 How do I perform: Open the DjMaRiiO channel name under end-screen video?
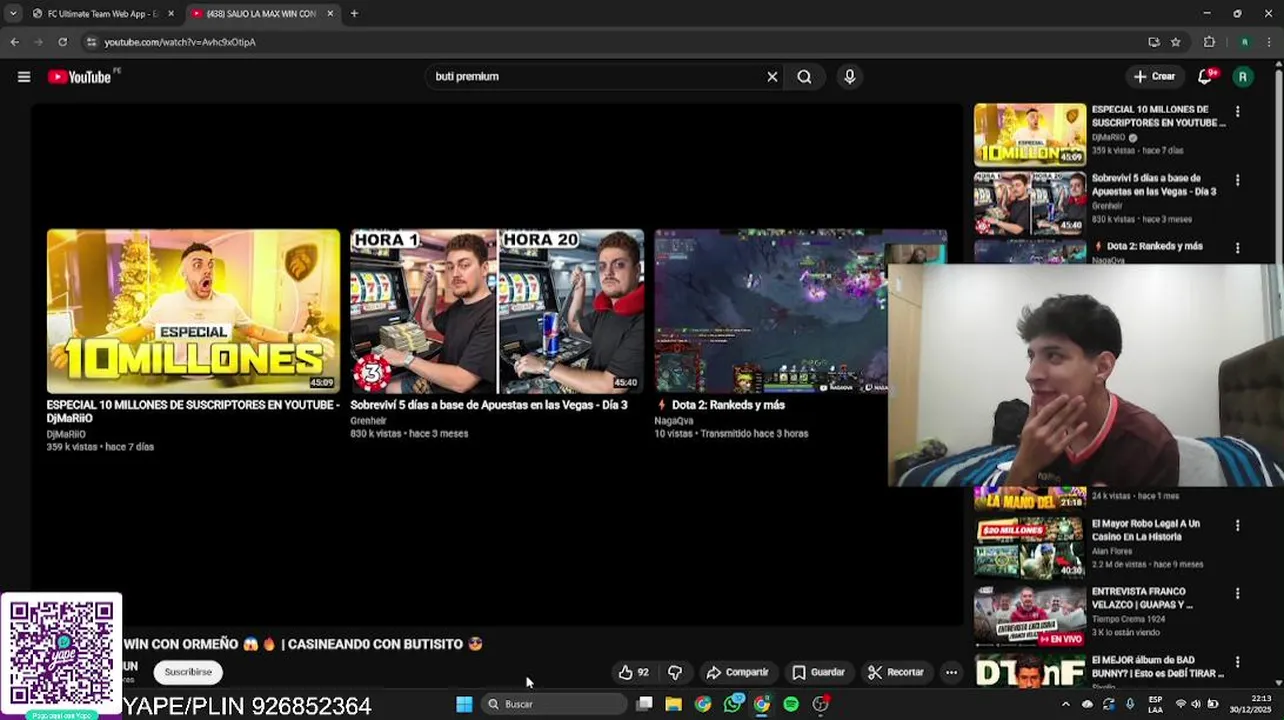tap(66, 434)
